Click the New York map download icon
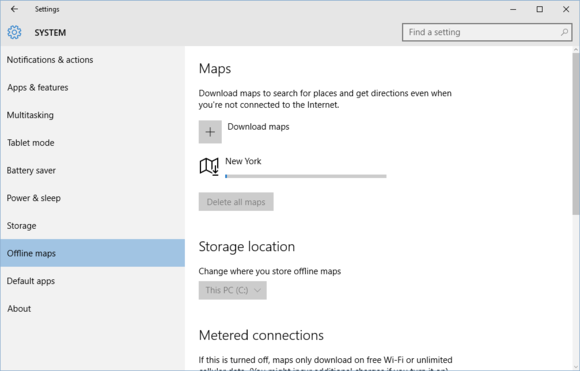This screenshot has height=371, width=580. [209, 166]
